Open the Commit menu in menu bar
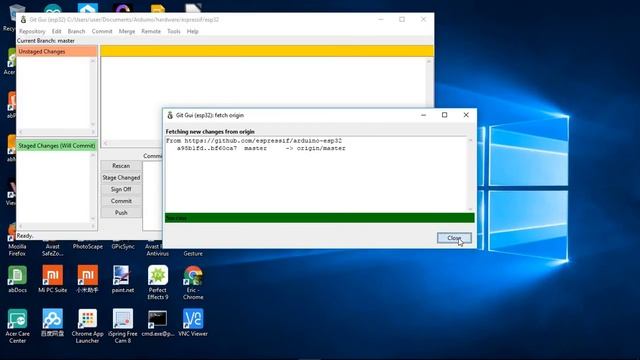This screenshot has width=640, height=360. click(102, 31)
